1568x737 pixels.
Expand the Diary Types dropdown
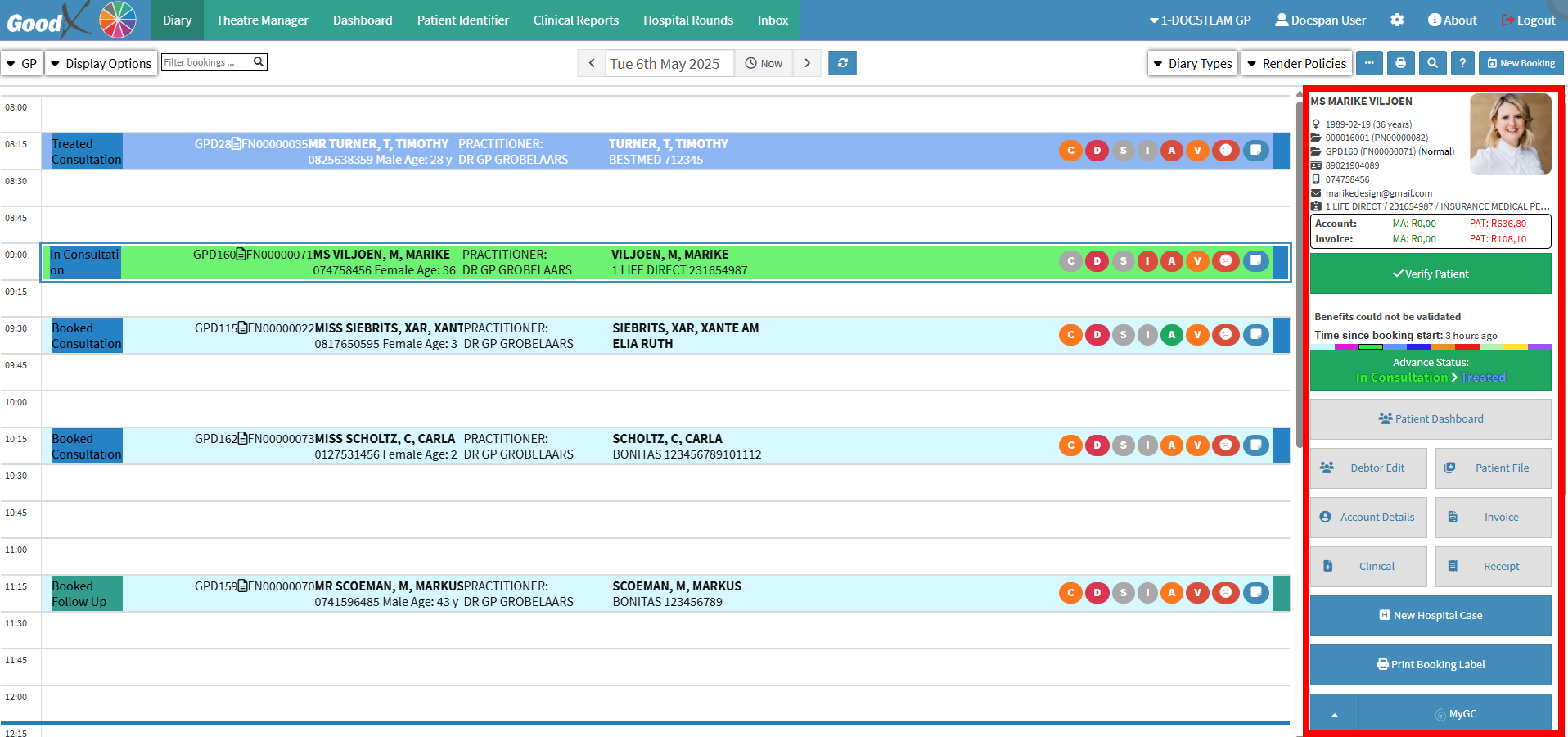pos(1192,63)
